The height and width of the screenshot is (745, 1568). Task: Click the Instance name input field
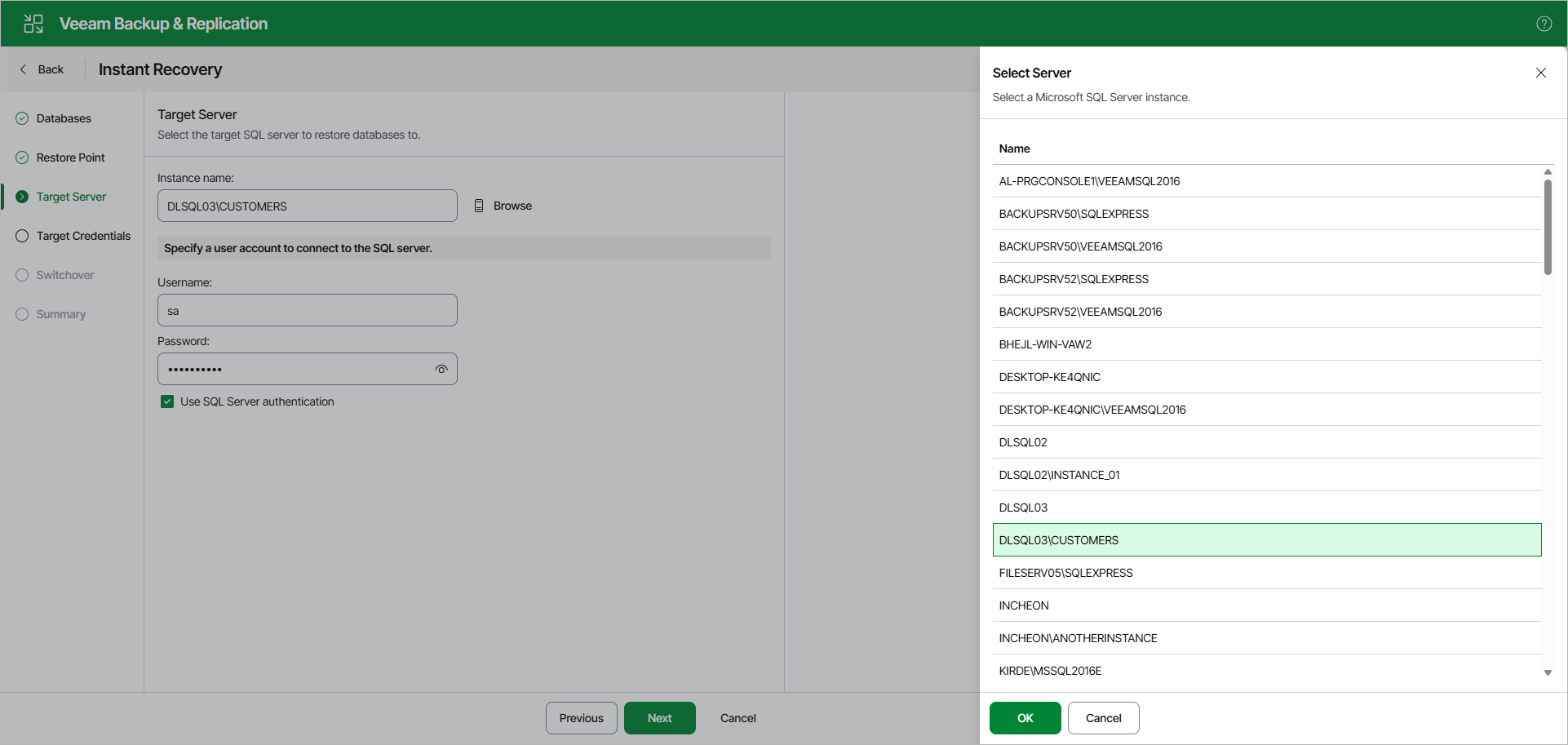[307, 206]
